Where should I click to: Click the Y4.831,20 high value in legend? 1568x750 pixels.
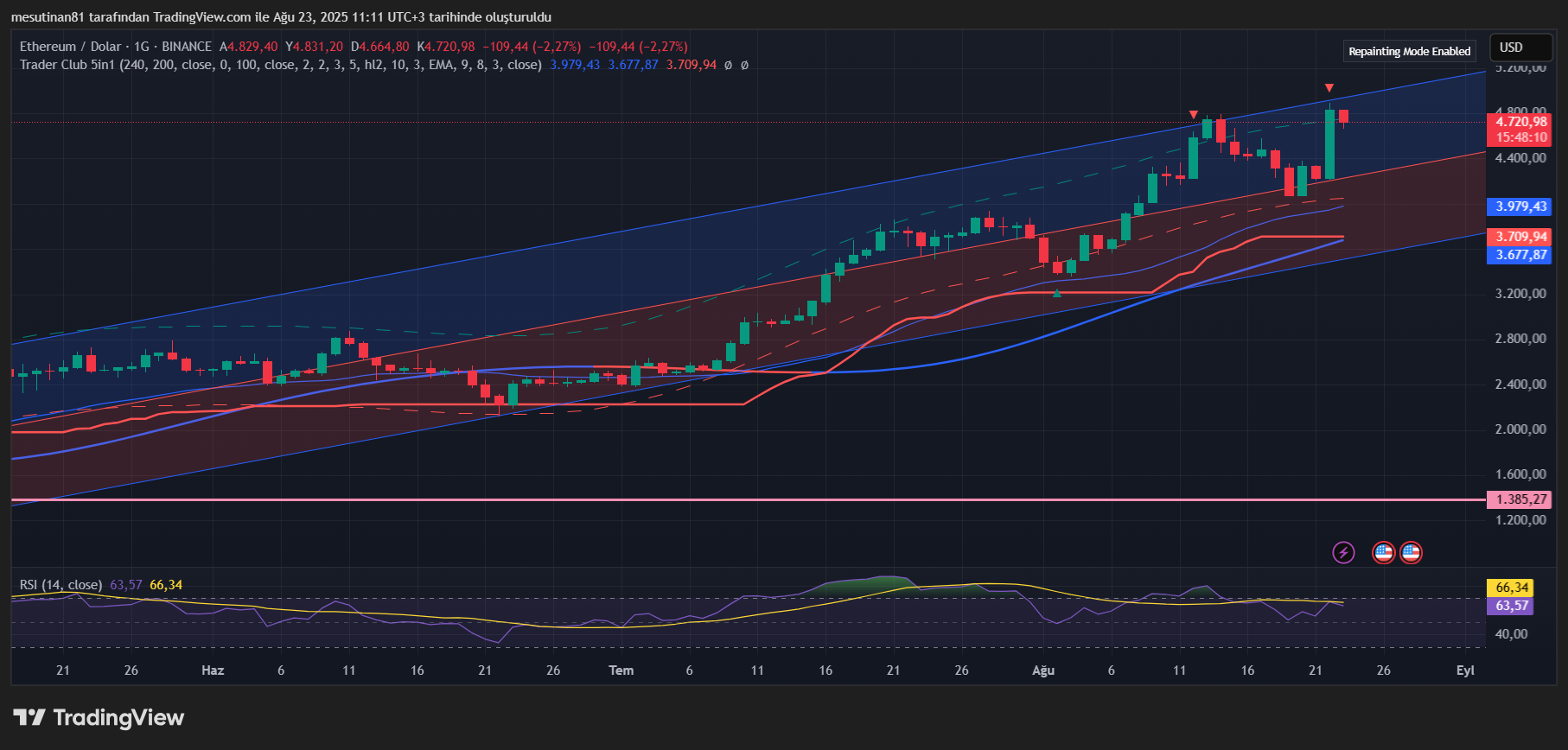click(x=315, y=47)
